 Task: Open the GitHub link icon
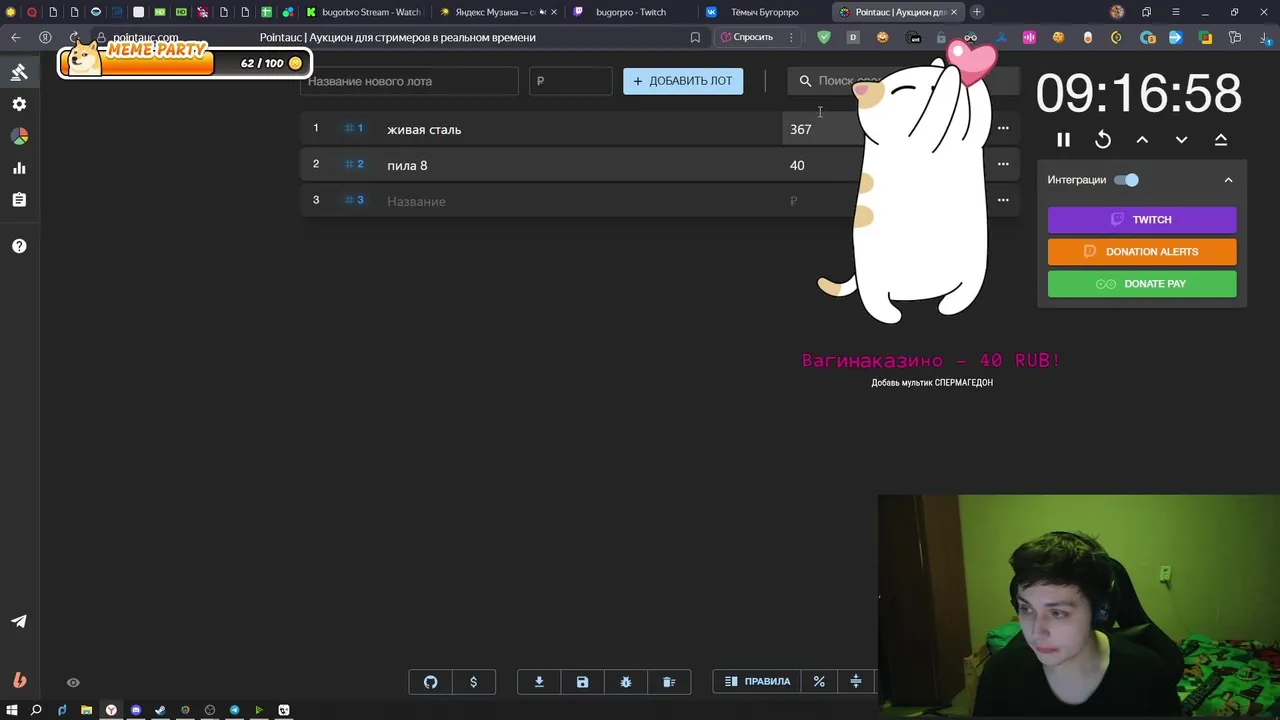pyautogui.click(x=431, y=682)
